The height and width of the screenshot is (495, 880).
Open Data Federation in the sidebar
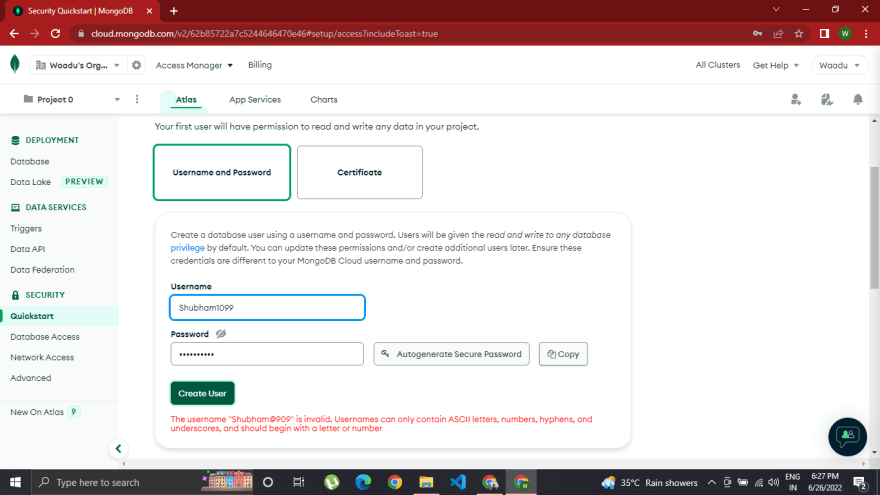(x=42, y=269)
